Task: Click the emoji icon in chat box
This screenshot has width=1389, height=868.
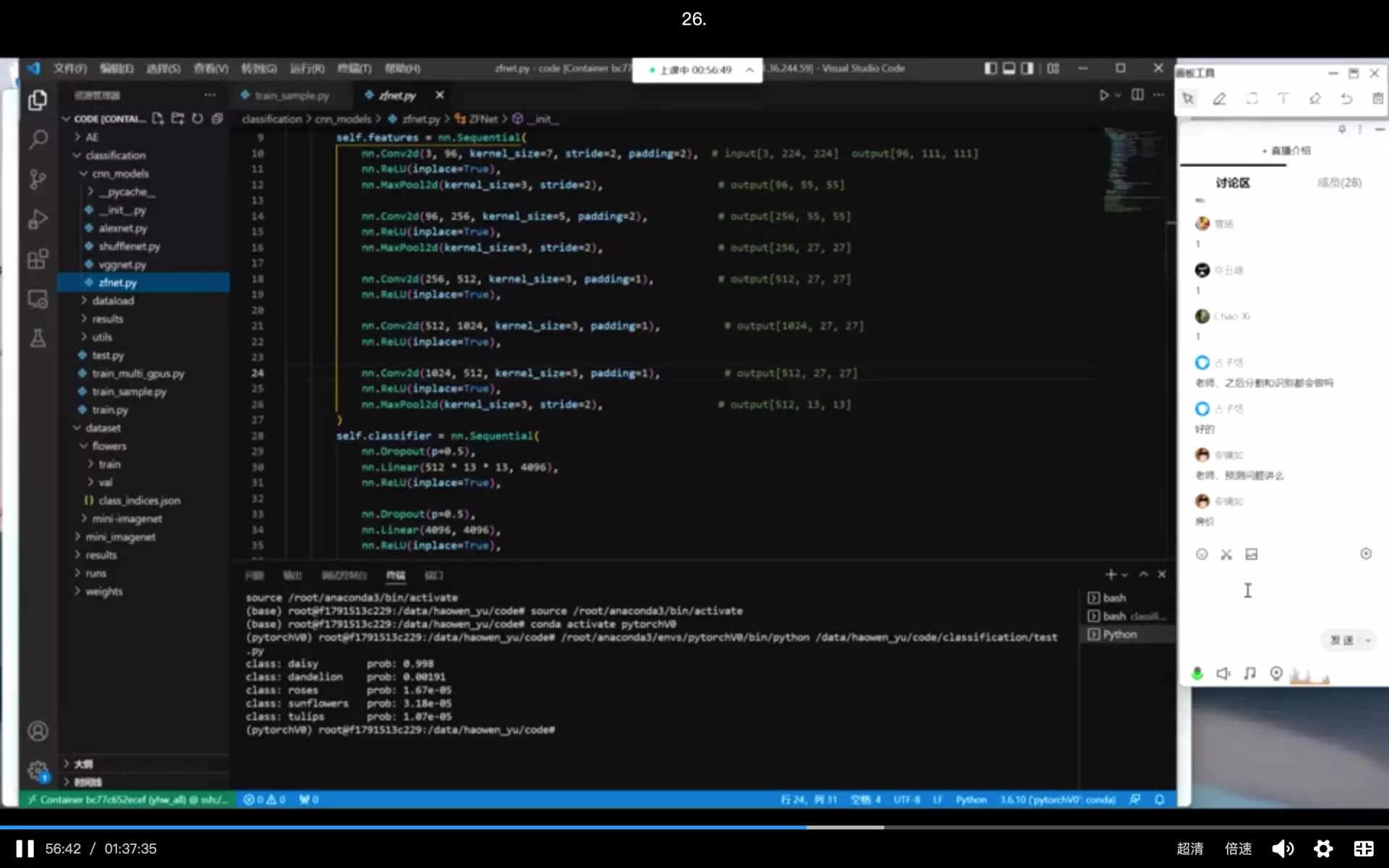Action: [1202, 554]
